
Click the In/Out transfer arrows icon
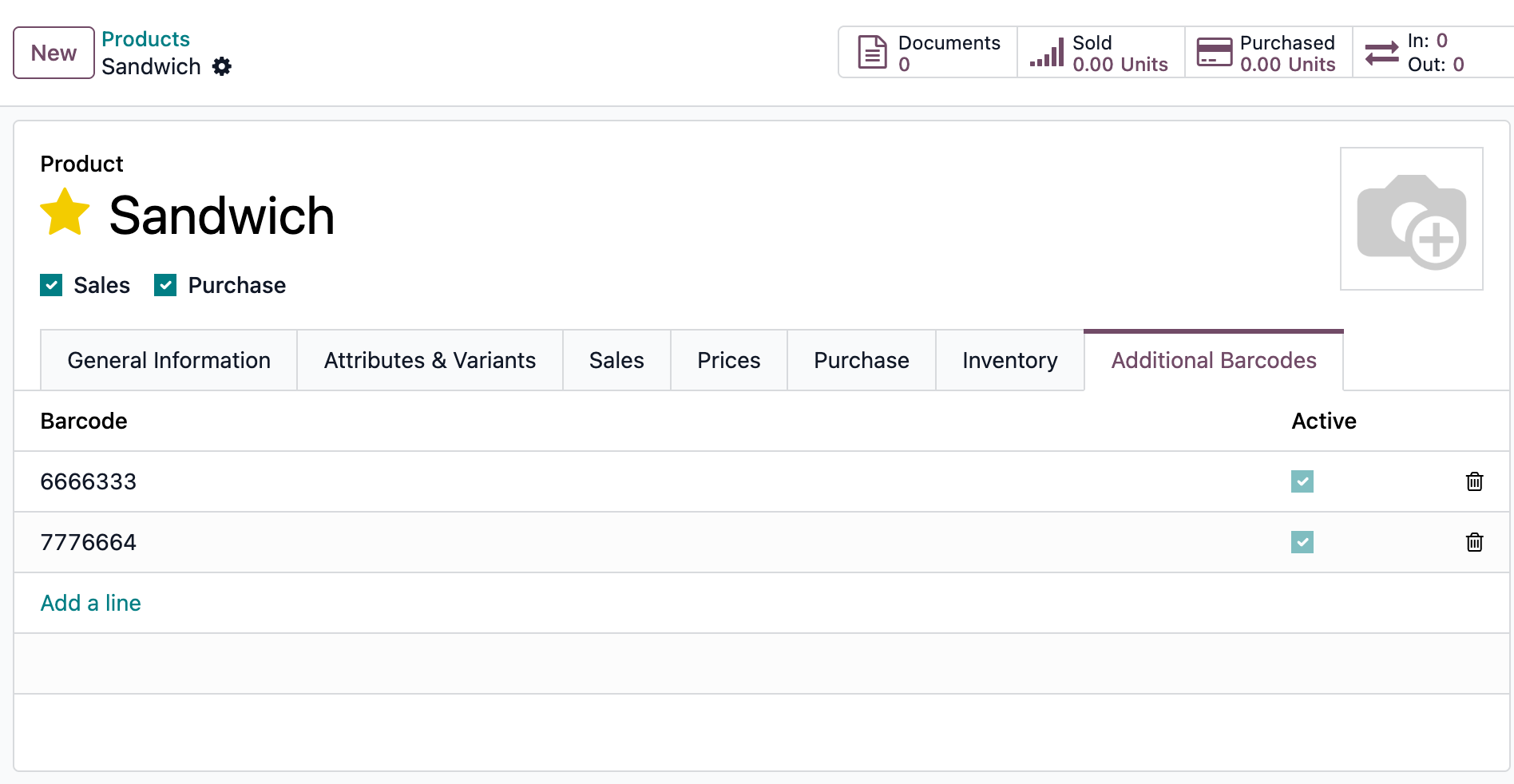[1381, 53]
